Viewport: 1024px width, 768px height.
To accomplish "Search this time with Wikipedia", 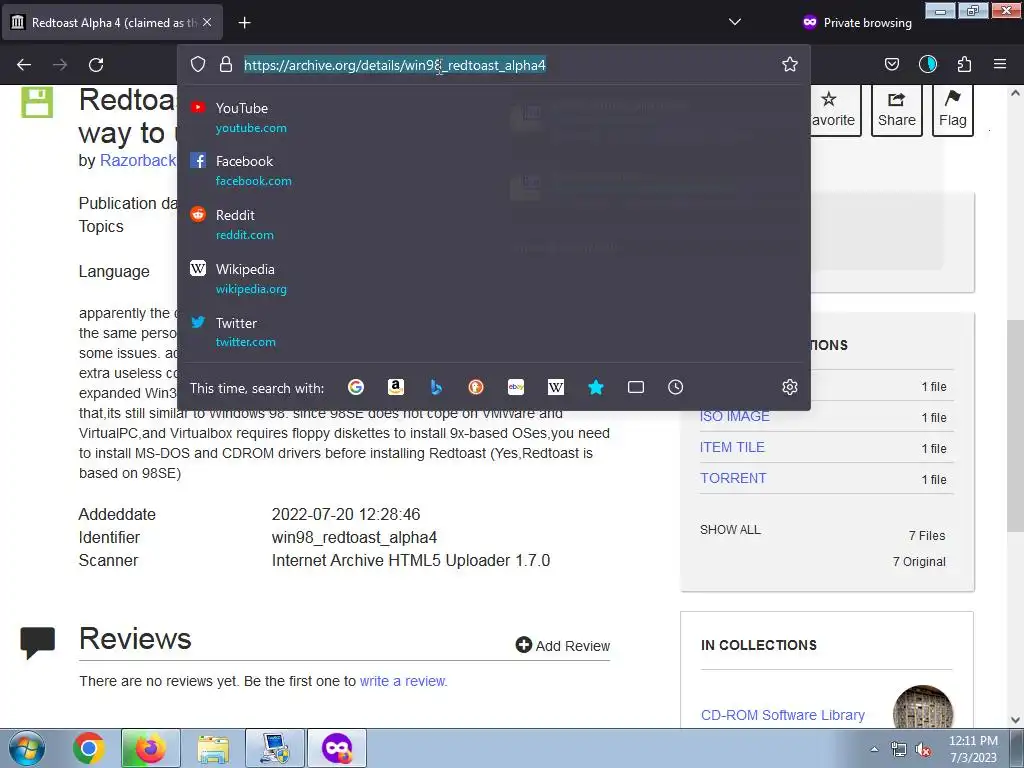I will coord(556,387).
